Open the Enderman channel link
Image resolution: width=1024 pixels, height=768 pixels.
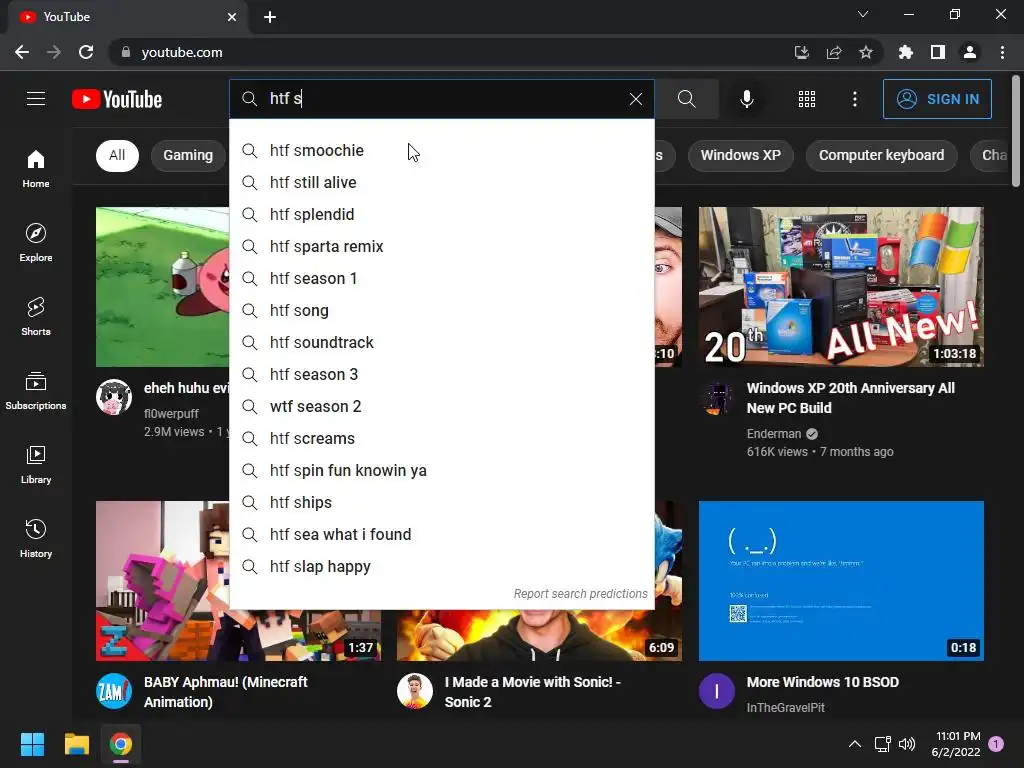[x=774, y=434]
